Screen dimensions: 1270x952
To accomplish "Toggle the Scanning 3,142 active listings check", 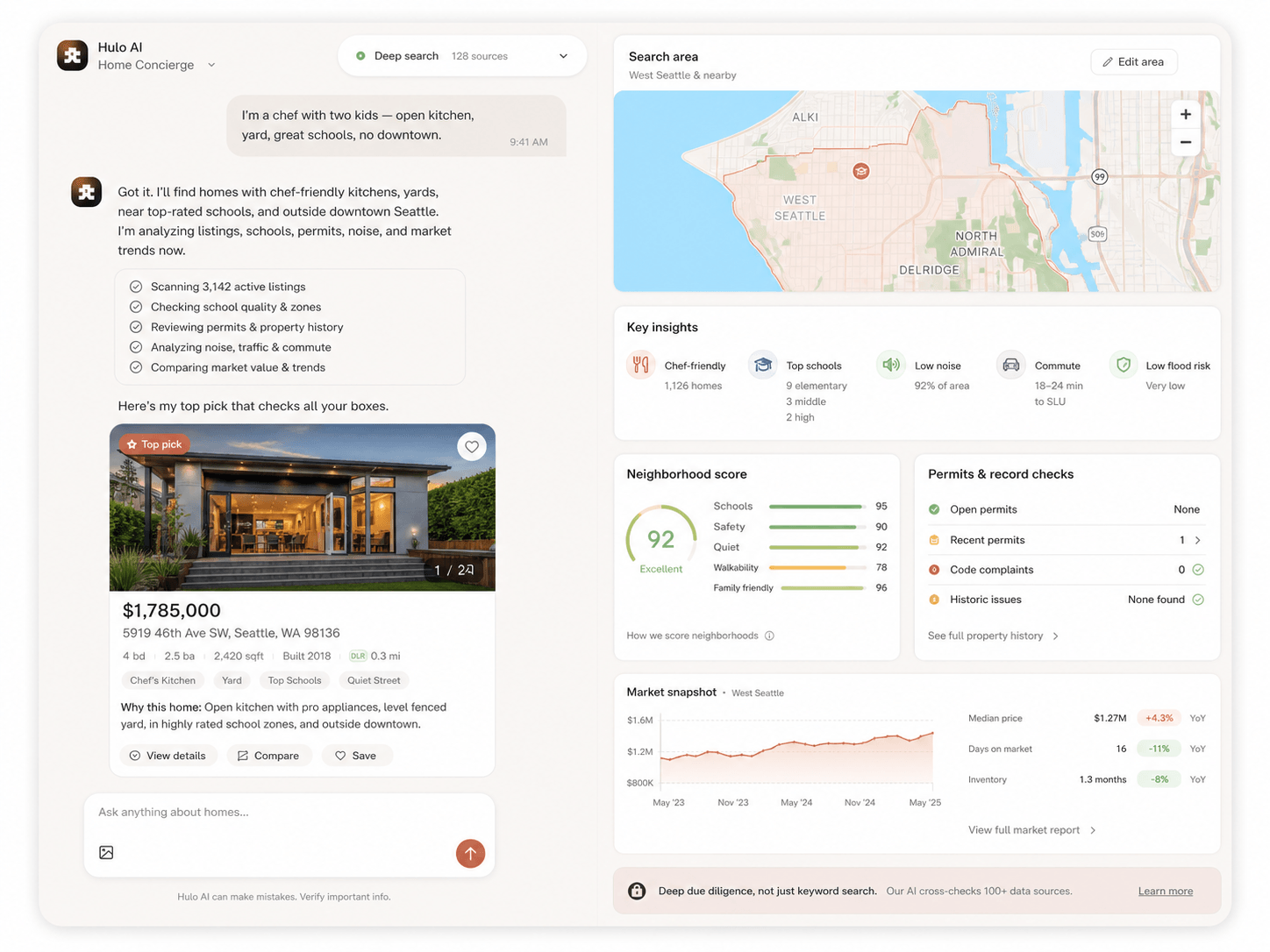I will point(136,287).
